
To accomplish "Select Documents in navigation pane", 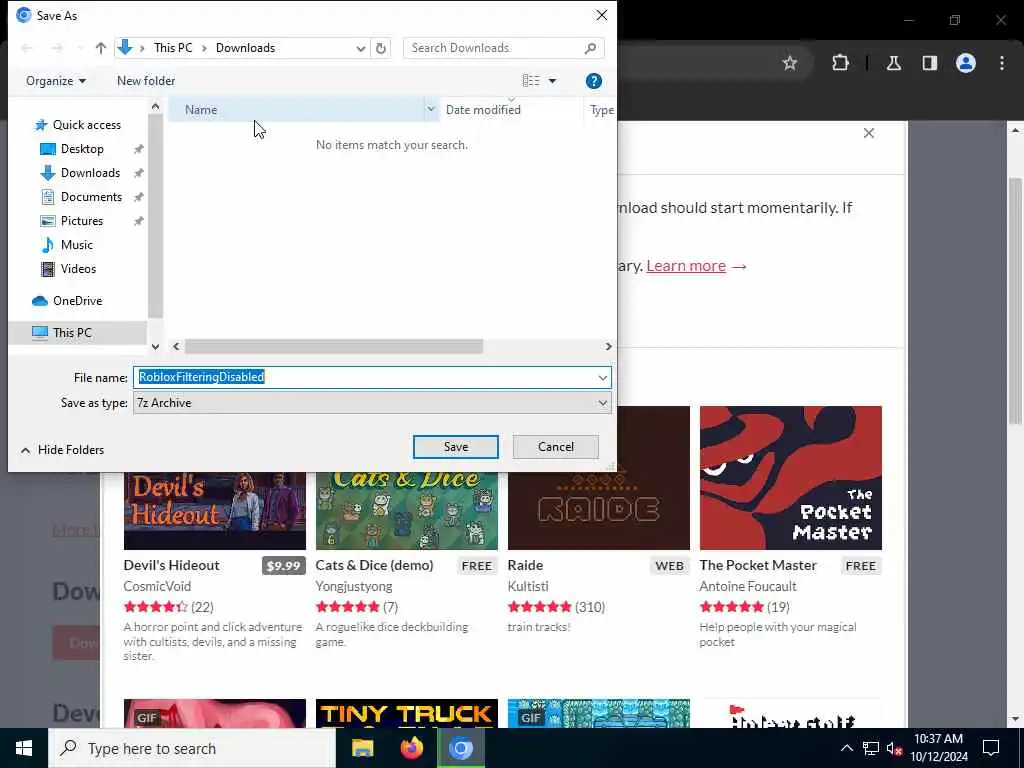I will coord(91,197).
